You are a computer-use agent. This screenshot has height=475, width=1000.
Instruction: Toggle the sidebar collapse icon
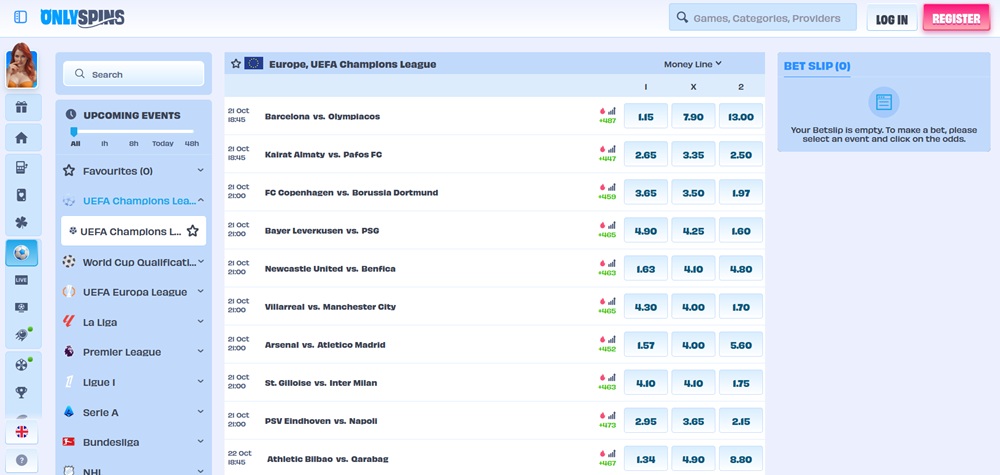(x=20, y=17)
